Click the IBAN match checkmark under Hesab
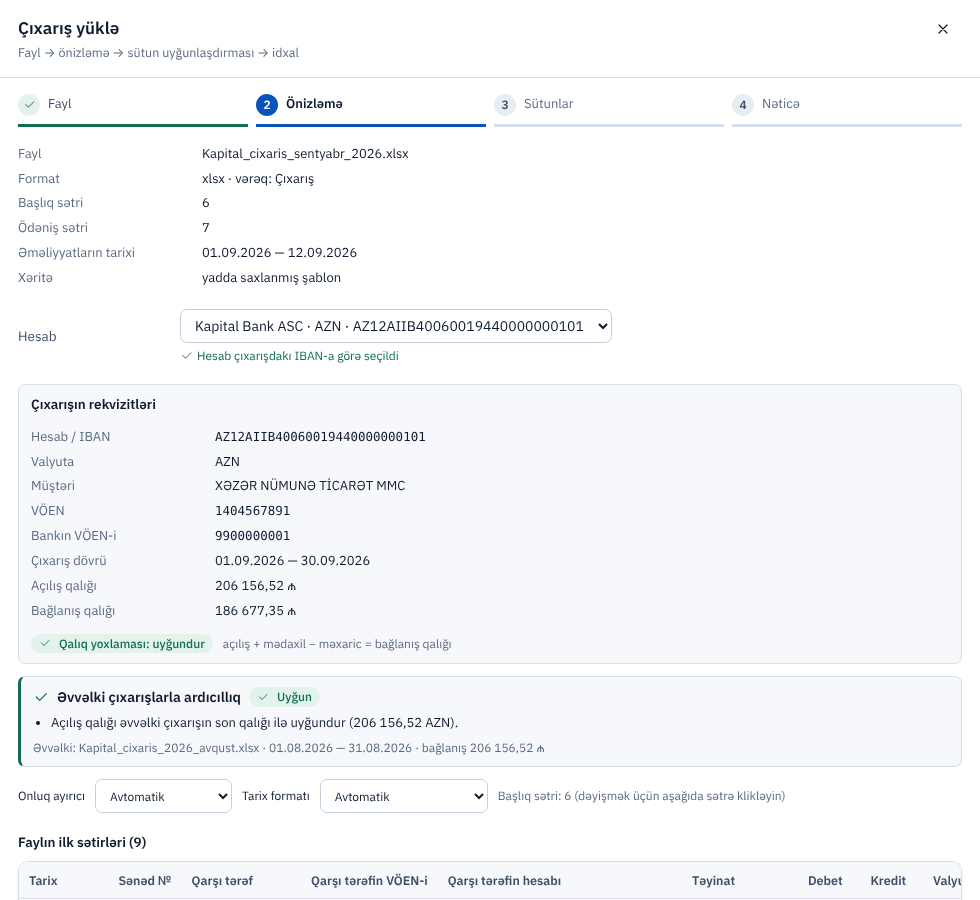Screen dimensions: 980x900 coord(186,356)
